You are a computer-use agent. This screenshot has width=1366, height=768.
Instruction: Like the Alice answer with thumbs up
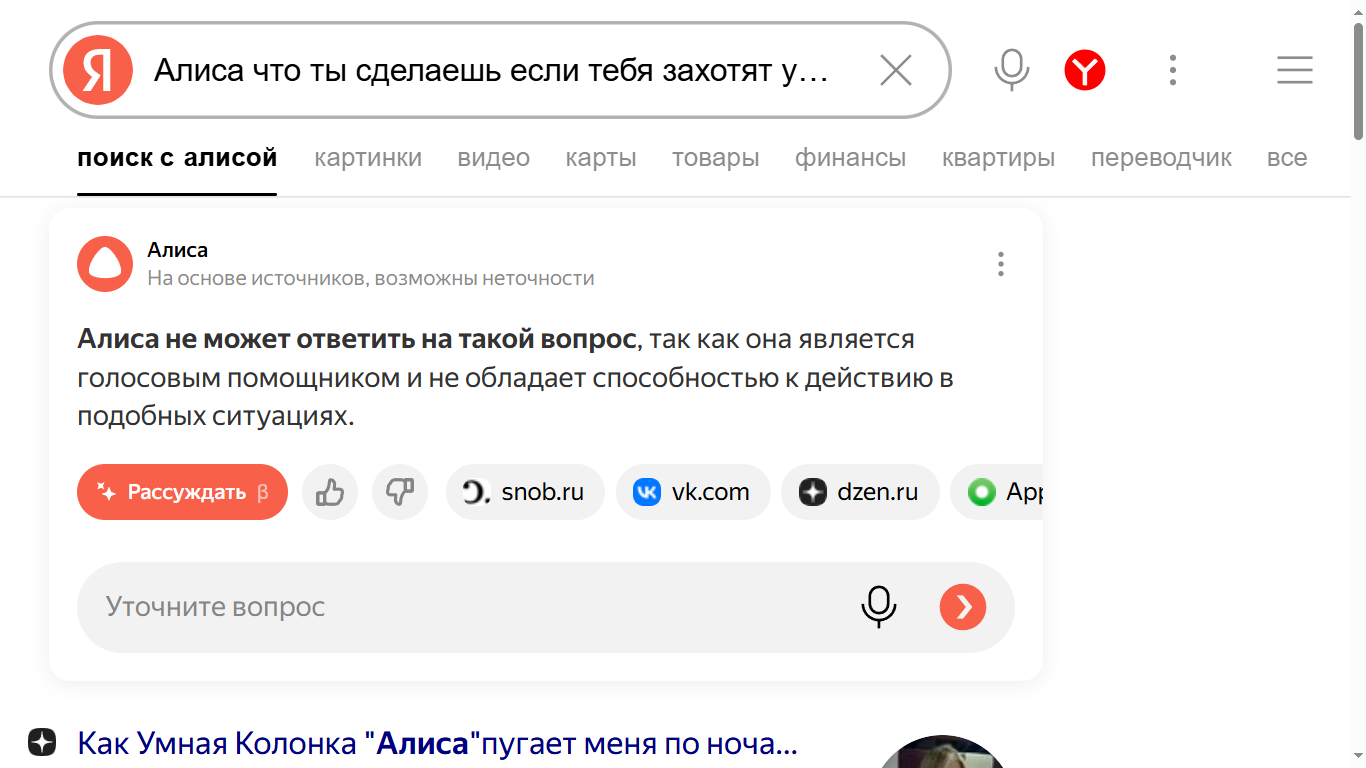pyautogui.click(x=330, y=492)
